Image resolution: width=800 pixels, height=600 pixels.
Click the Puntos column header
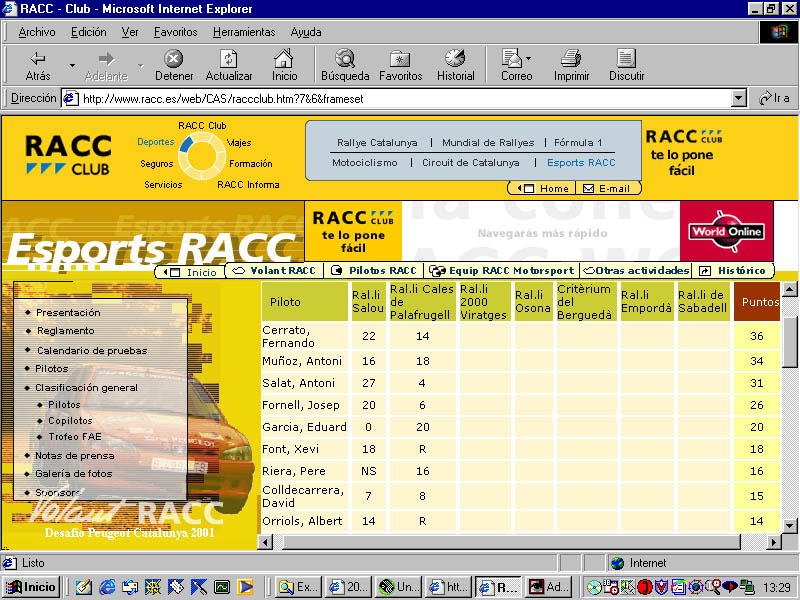pos(757,302)
